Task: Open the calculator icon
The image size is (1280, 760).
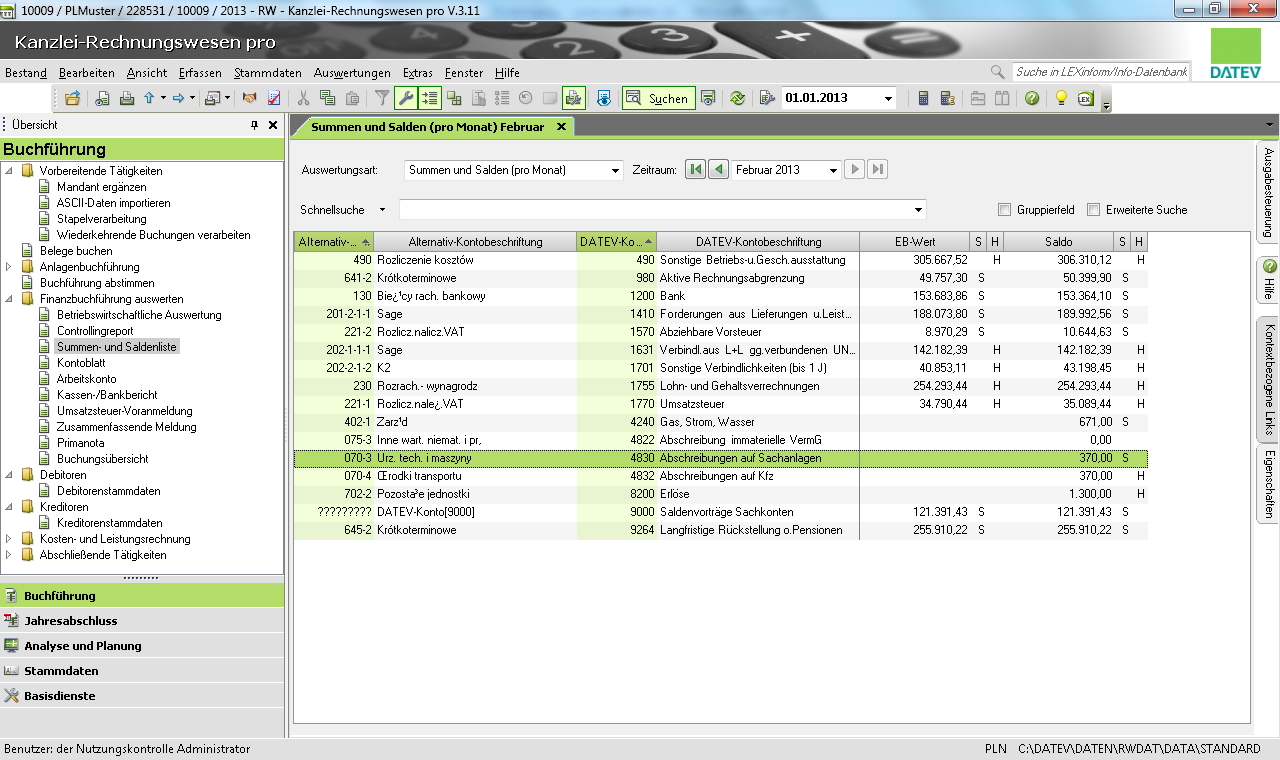Action: point(923,98)
